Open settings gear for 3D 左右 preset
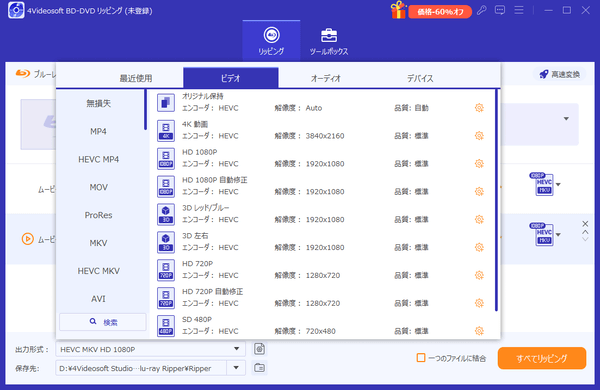The height and width of the screenshot is (390, 600). pos(479,247)
